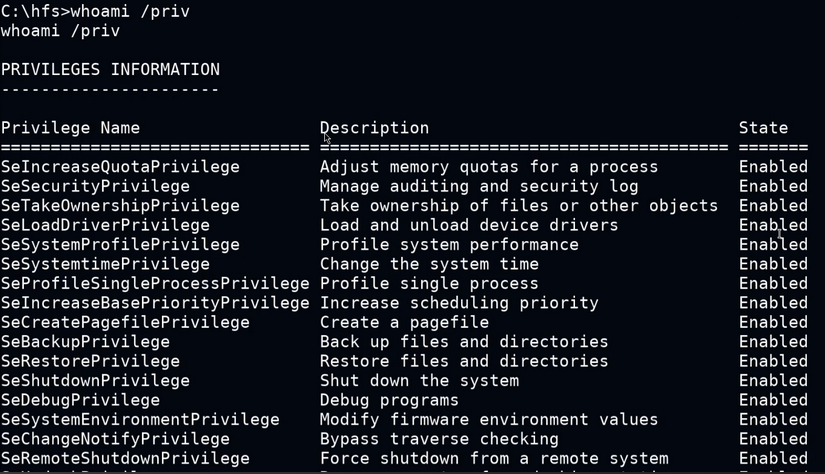Click 'Force shutdown from a remote system'
Viewport: 825px width, 474px height.
tap(494, 459)
